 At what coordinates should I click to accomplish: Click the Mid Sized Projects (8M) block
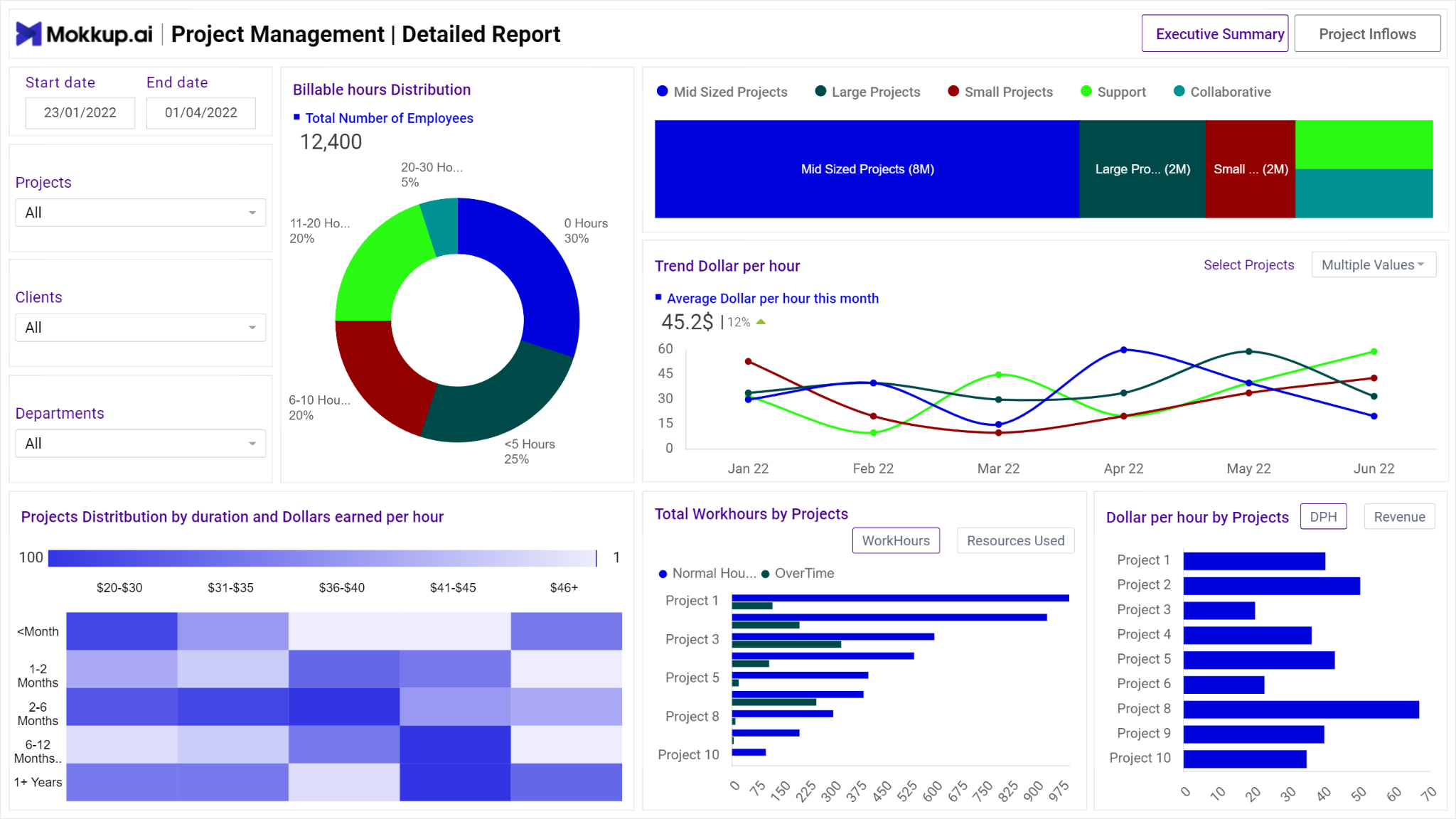867,169
